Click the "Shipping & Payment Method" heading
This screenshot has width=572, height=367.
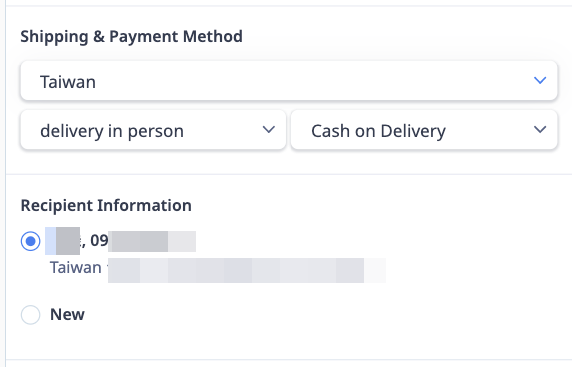[131, 36]
